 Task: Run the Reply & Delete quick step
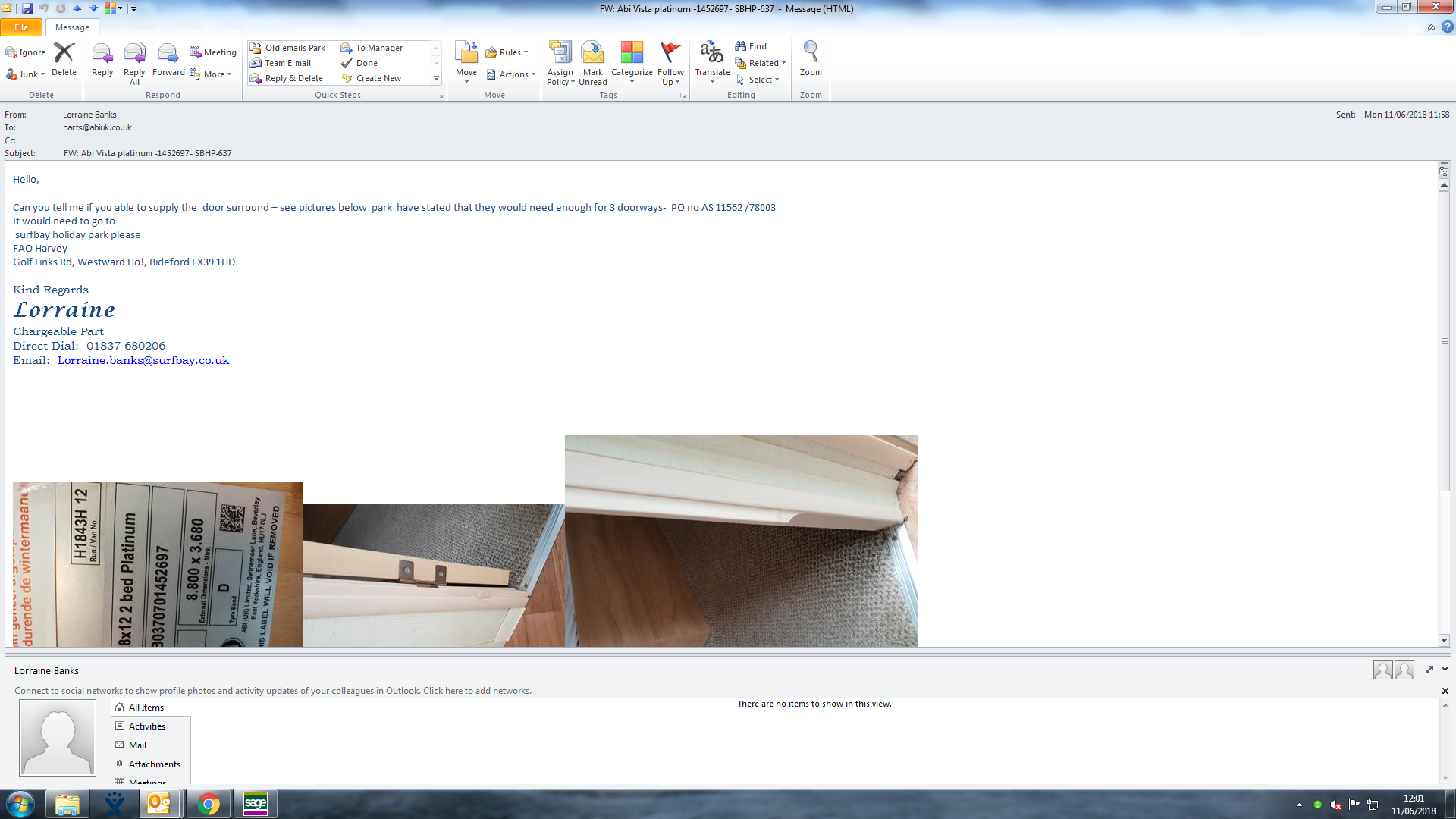[293, 78]
